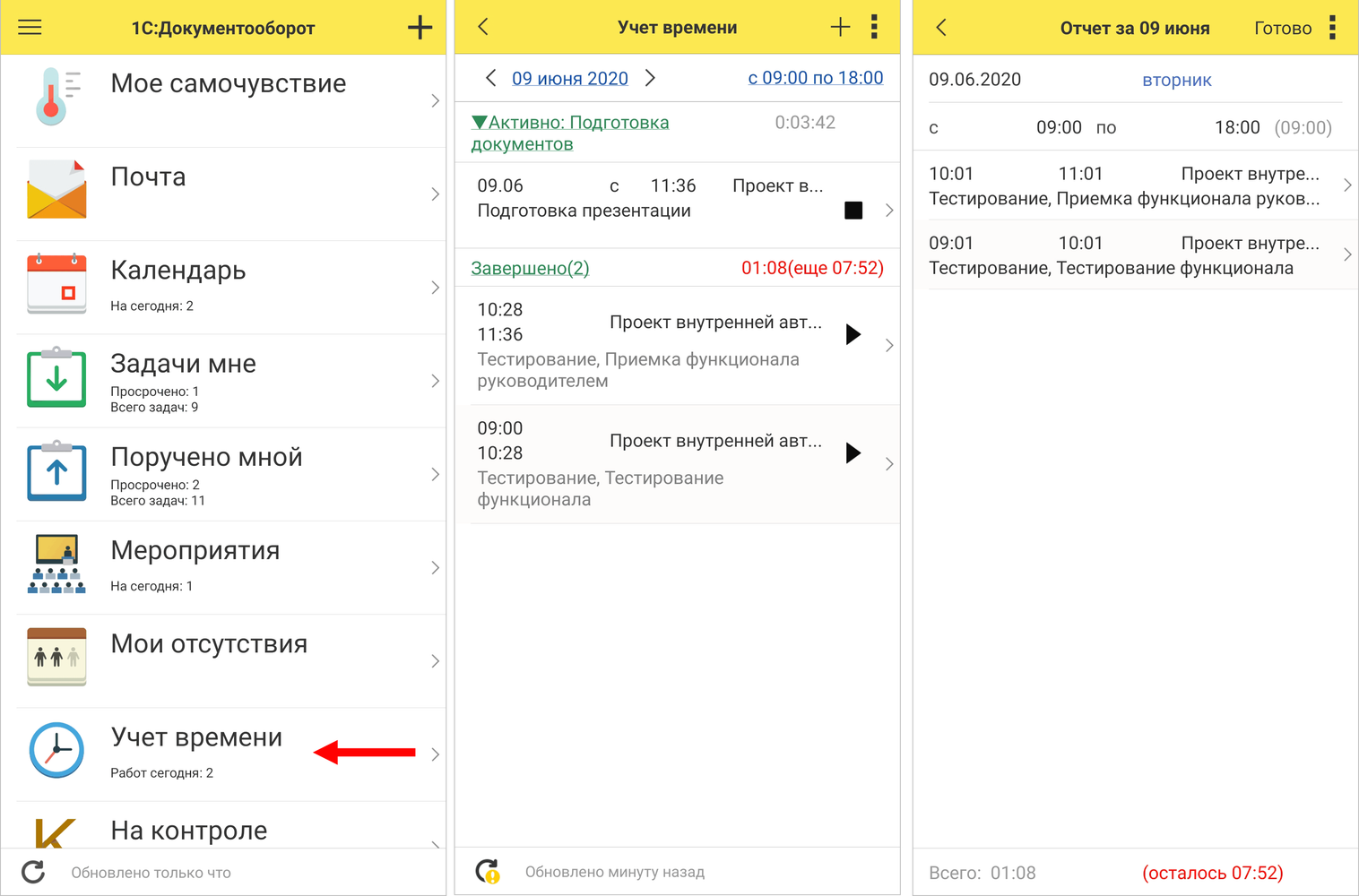
Task: Expand Календарь with its right chevron
Action: (435, 287)
